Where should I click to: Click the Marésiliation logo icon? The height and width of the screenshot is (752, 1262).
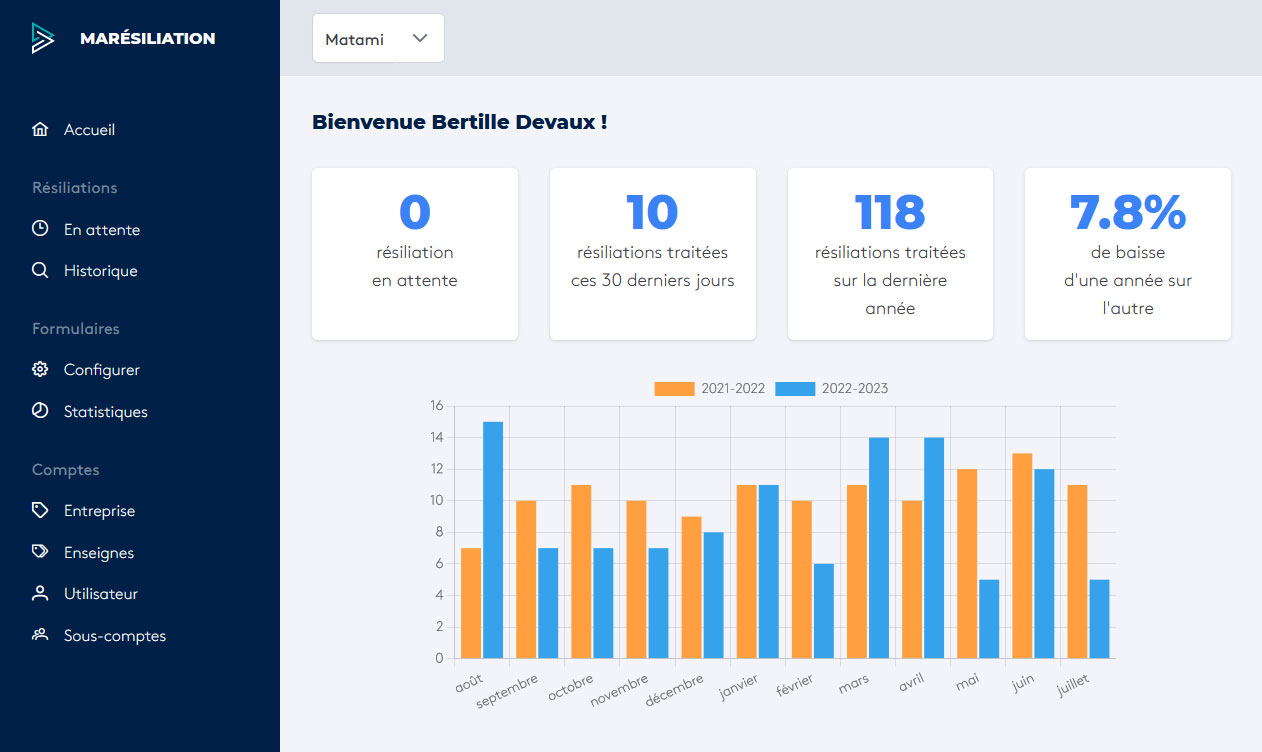point(42,38)
